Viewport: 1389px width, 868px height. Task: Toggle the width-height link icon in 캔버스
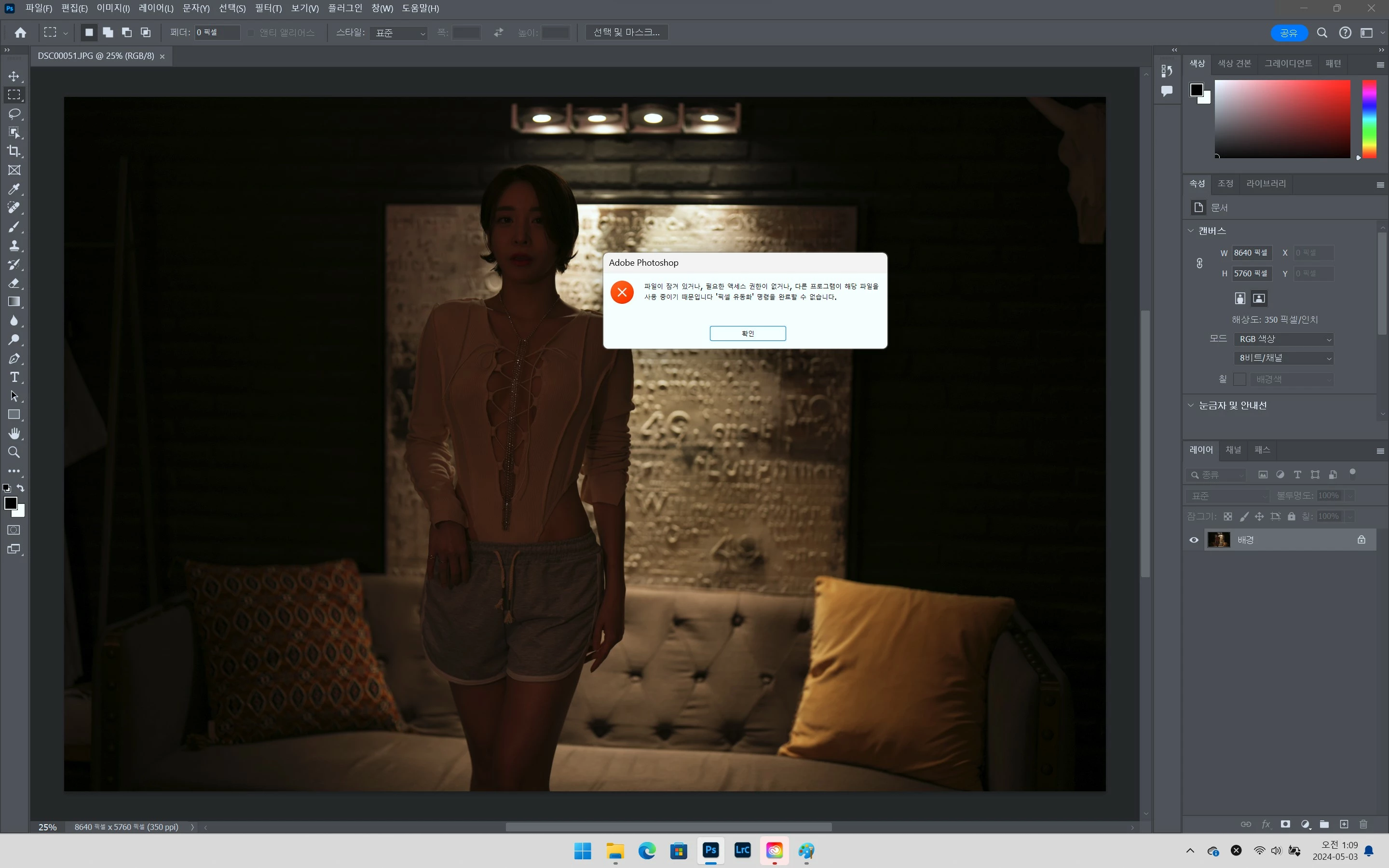point(1199,263)
